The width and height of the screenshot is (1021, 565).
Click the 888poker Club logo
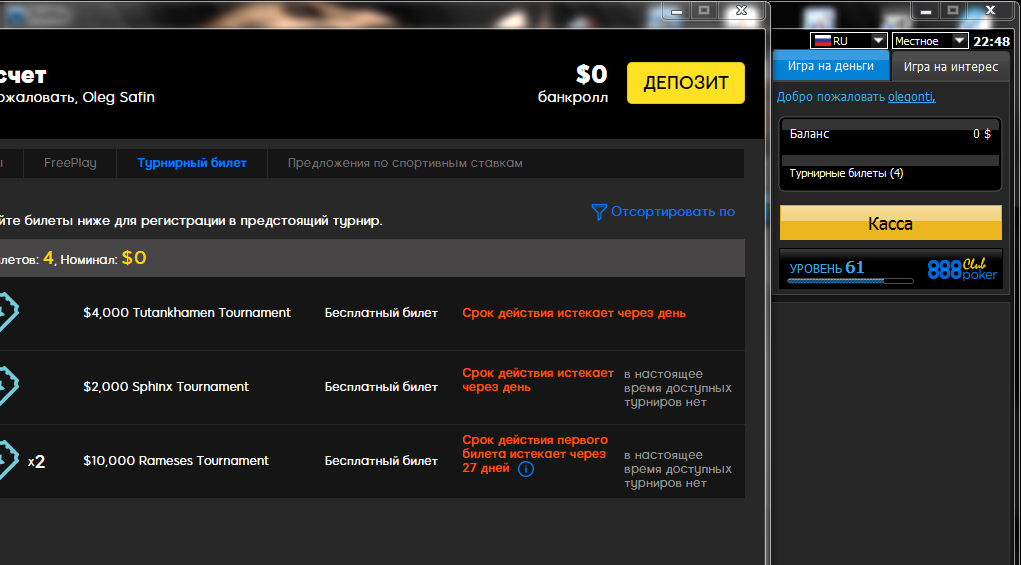click(x=962, y=269)
